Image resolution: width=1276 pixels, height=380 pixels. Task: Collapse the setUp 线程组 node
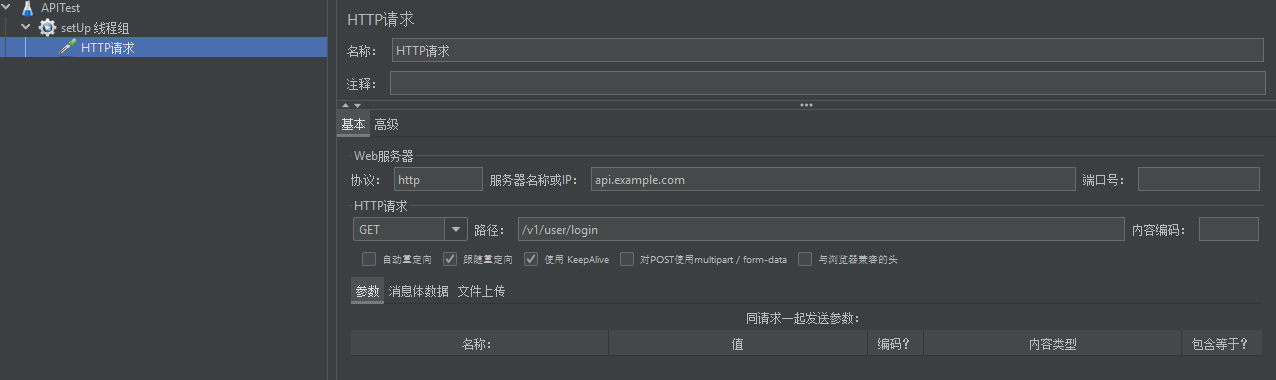coord(26,27)
